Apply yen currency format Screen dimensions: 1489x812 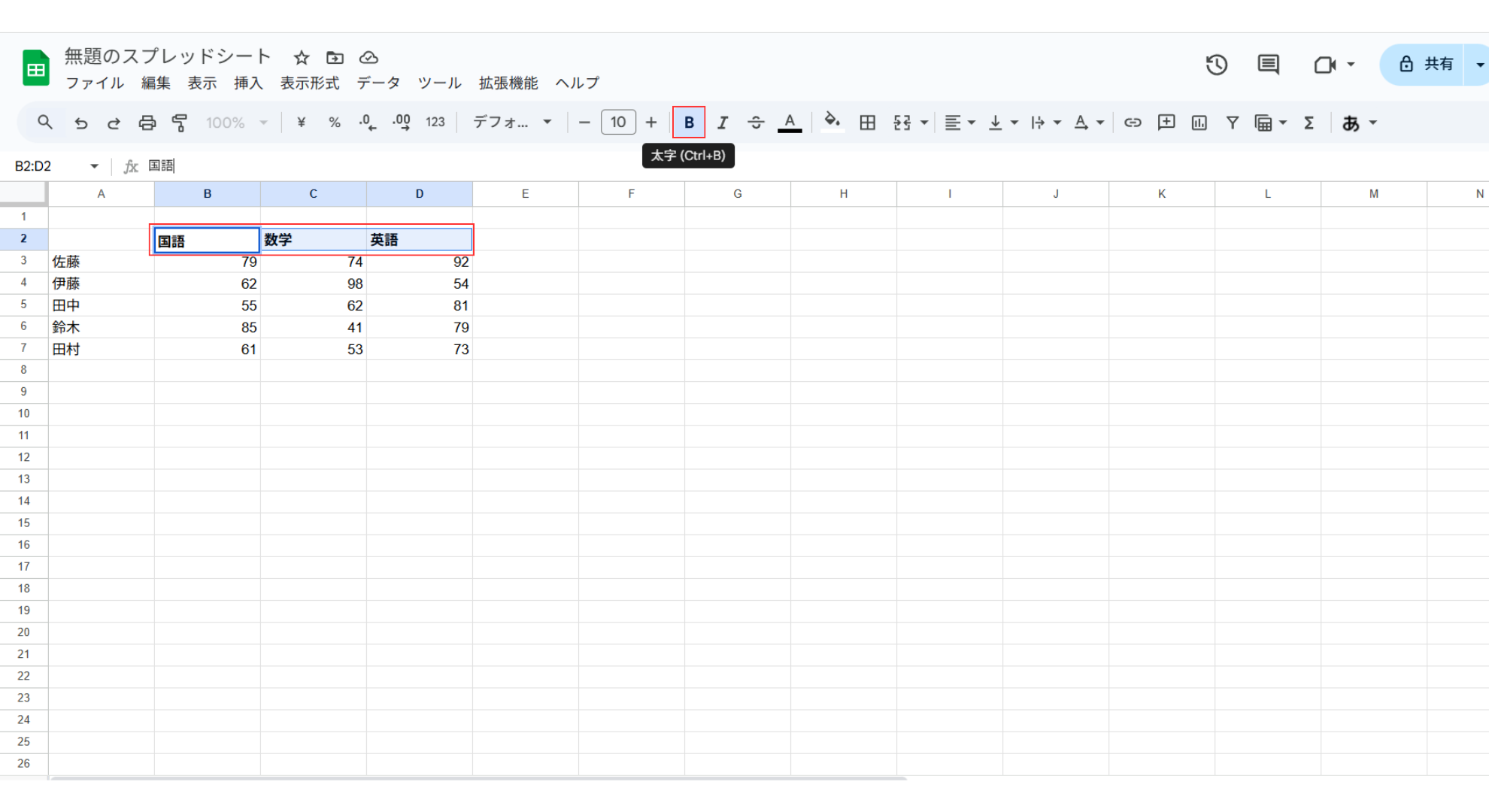pyautogui.click(x=301, y=123)
